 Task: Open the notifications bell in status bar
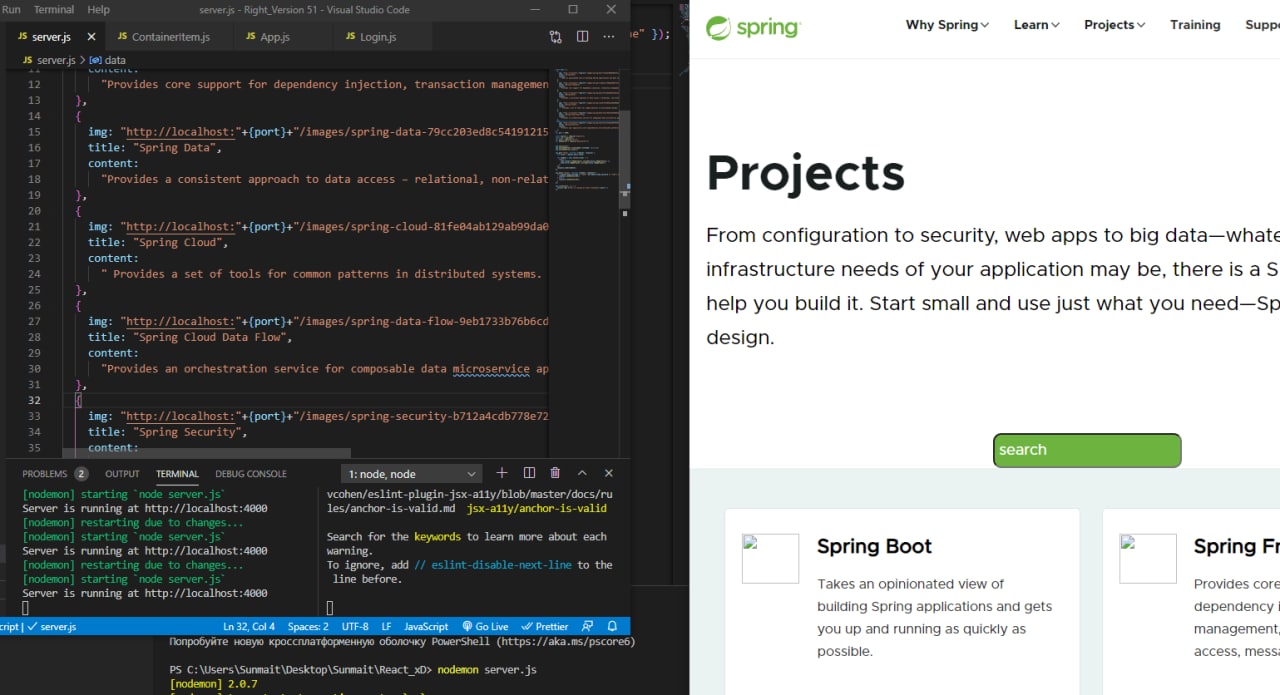point(612,626)
